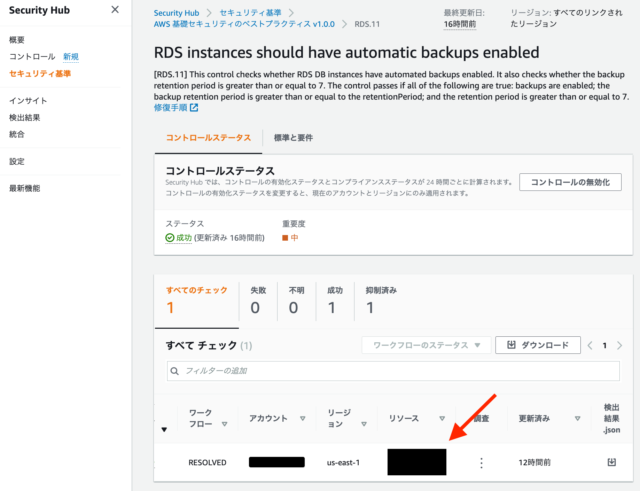Open インサイト in the sidebar
The height and width of the screenshot is (491, 640).
tap(28, 101)
